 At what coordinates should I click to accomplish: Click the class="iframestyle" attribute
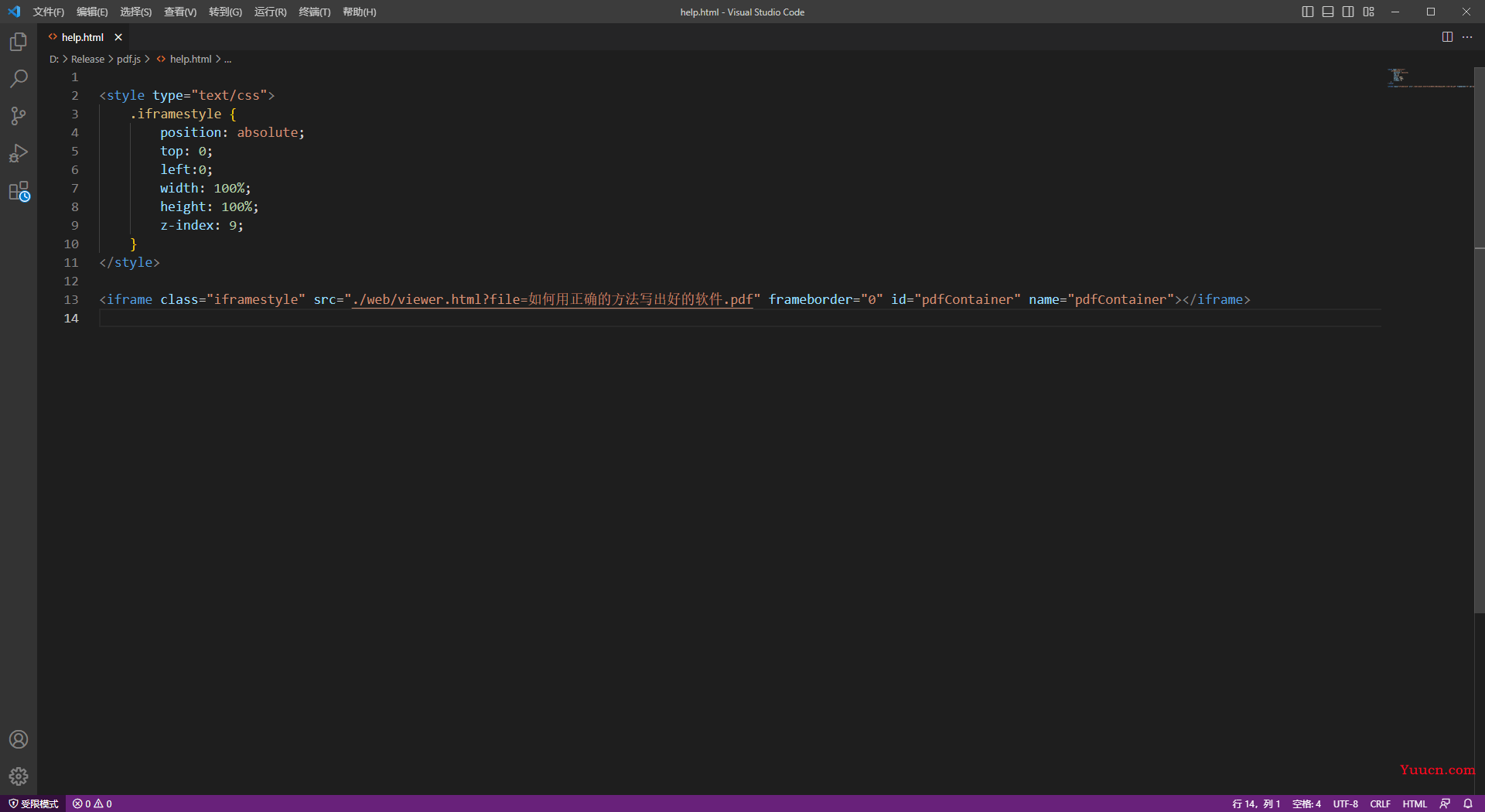pos(233,299)
